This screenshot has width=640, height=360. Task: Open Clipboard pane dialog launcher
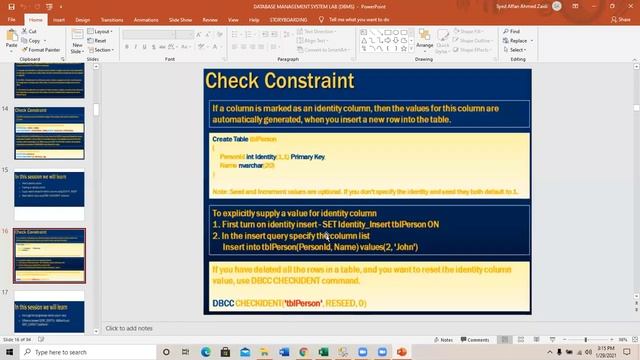[63, 59]
